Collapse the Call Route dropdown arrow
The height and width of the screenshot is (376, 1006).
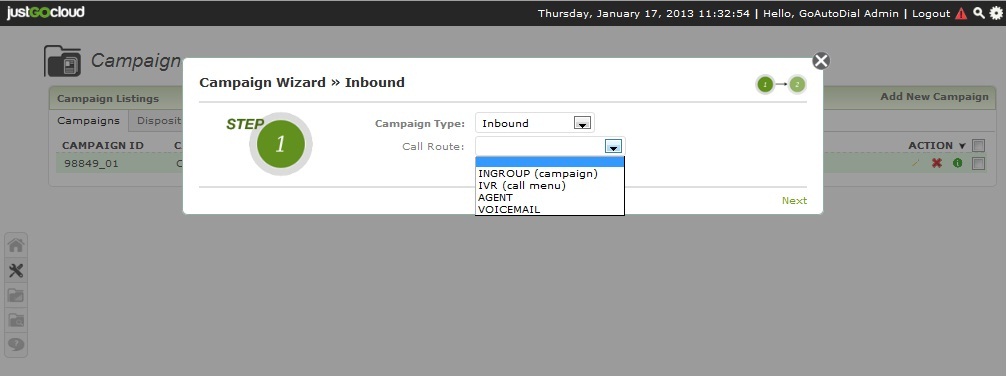coord(614,147)
